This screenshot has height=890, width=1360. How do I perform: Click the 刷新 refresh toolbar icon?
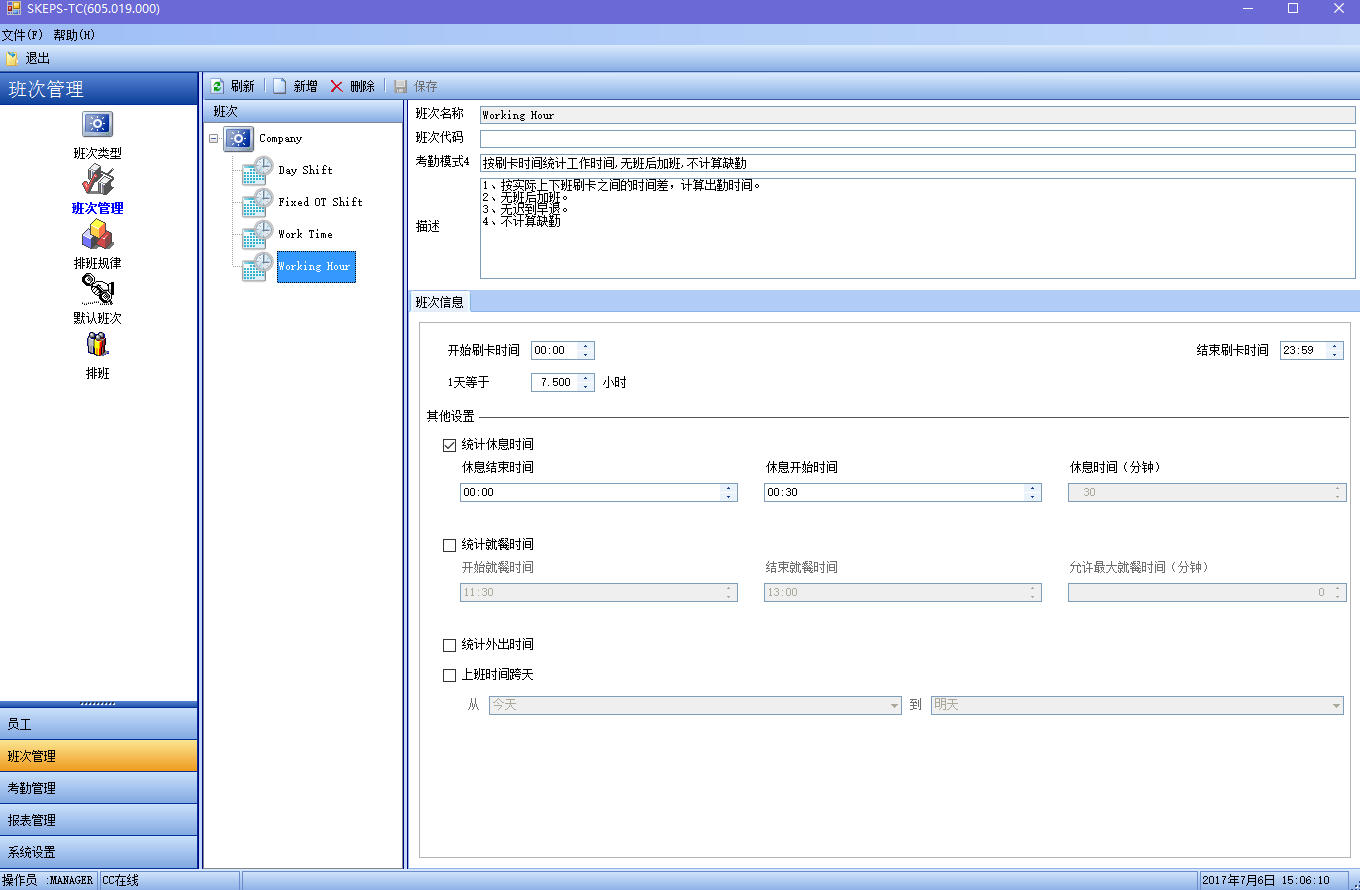pos(217,87)
